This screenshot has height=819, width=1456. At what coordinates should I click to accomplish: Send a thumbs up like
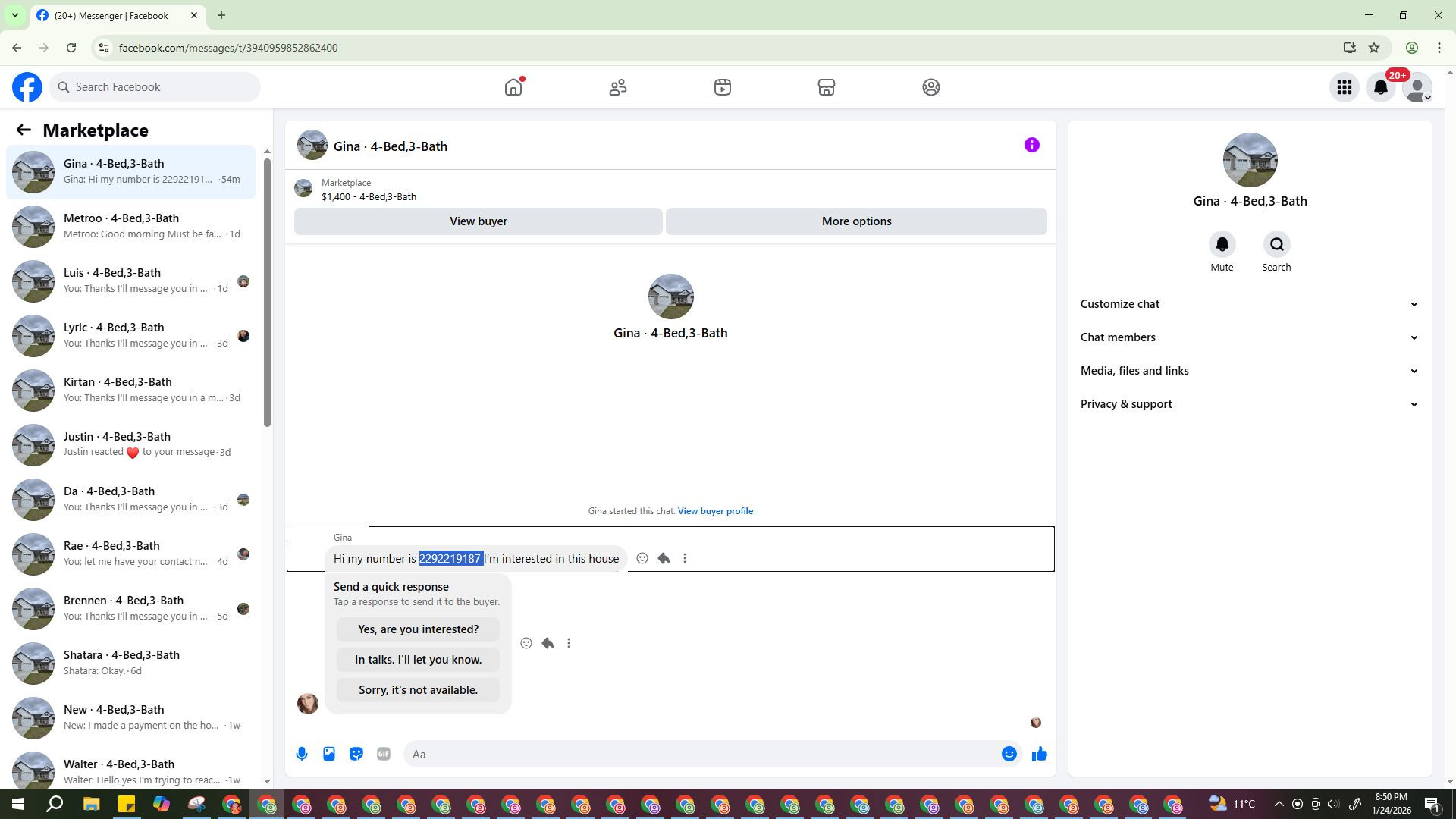pos(1039,754)
